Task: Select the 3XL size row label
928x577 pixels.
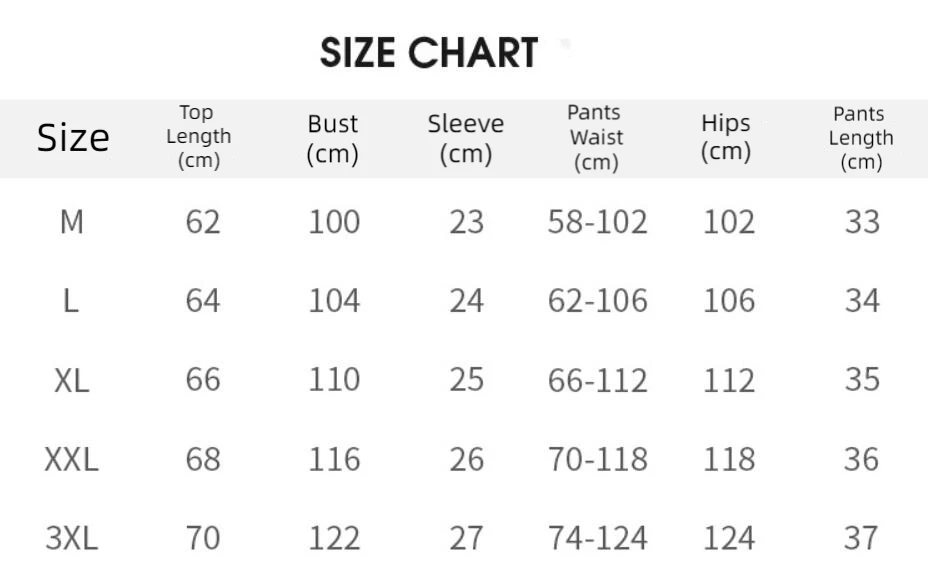Action: [72, 539]
